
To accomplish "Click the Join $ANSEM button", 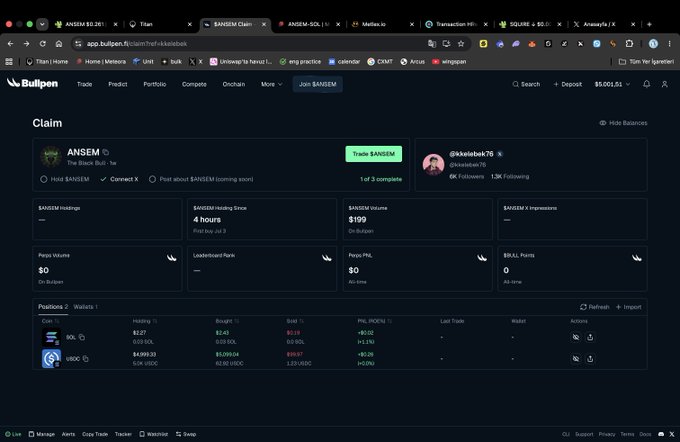I will (317, 84).
